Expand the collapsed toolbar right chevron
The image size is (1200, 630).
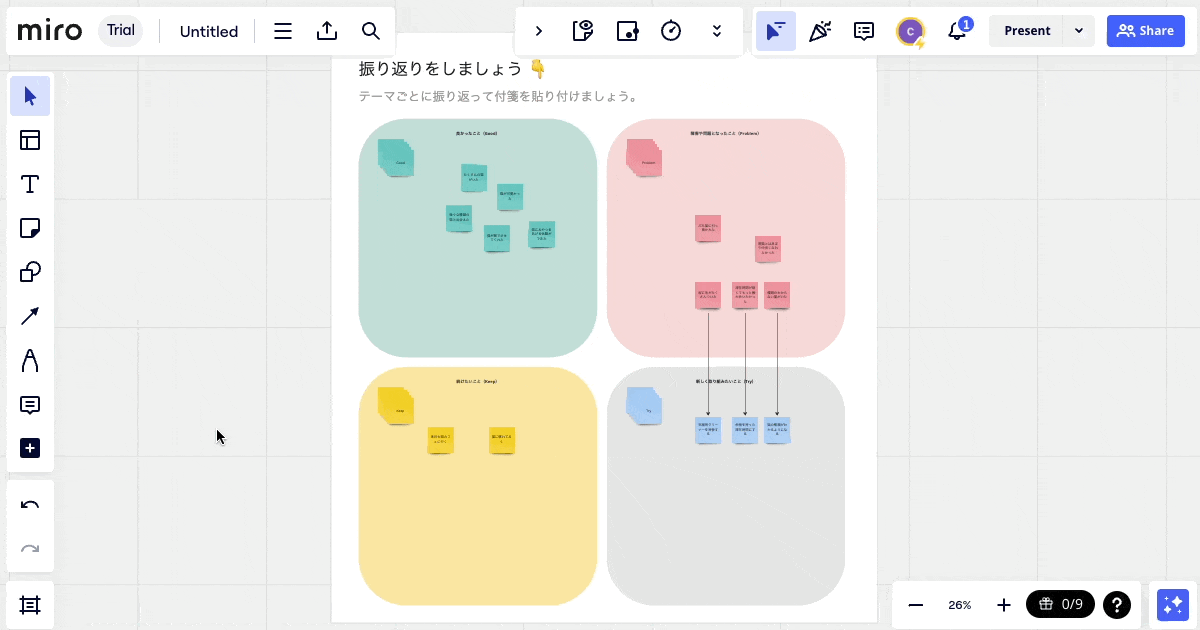[x=539, y=31]
